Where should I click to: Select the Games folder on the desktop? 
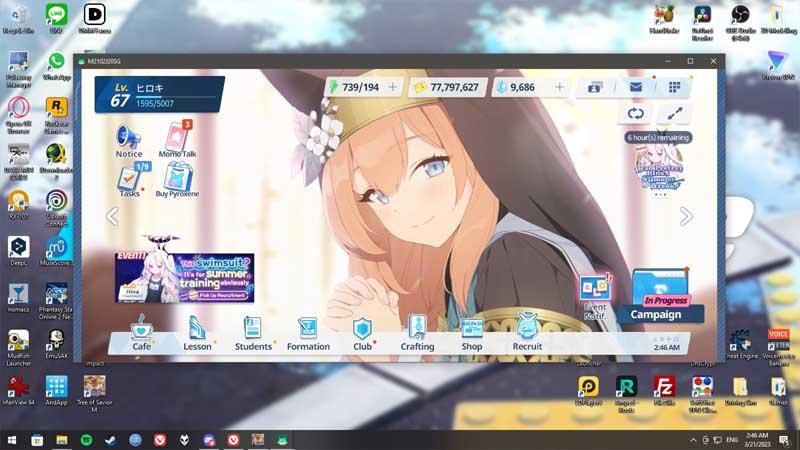779,391
